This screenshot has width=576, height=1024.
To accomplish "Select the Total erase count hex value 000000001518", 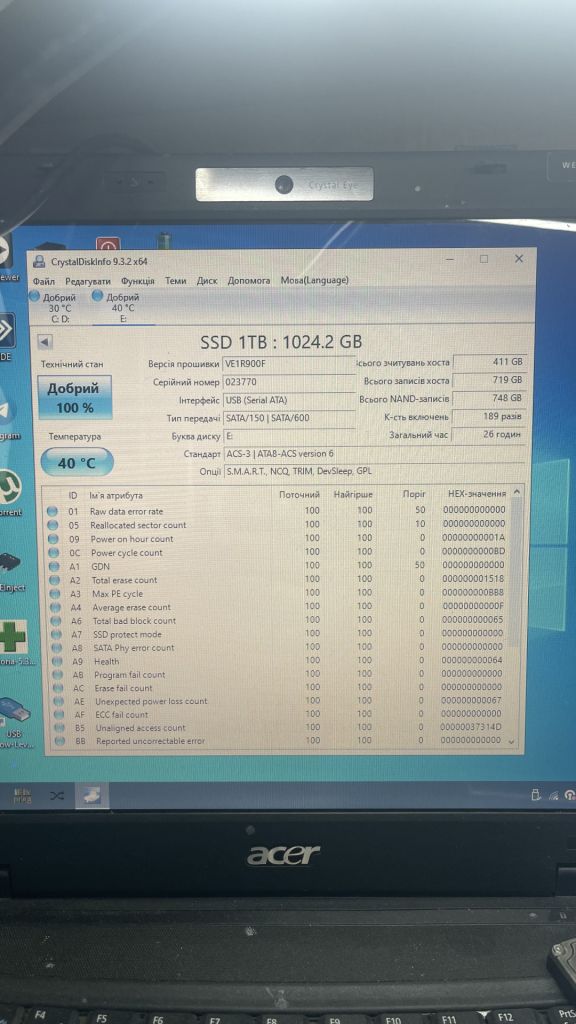I will point(472,579).
